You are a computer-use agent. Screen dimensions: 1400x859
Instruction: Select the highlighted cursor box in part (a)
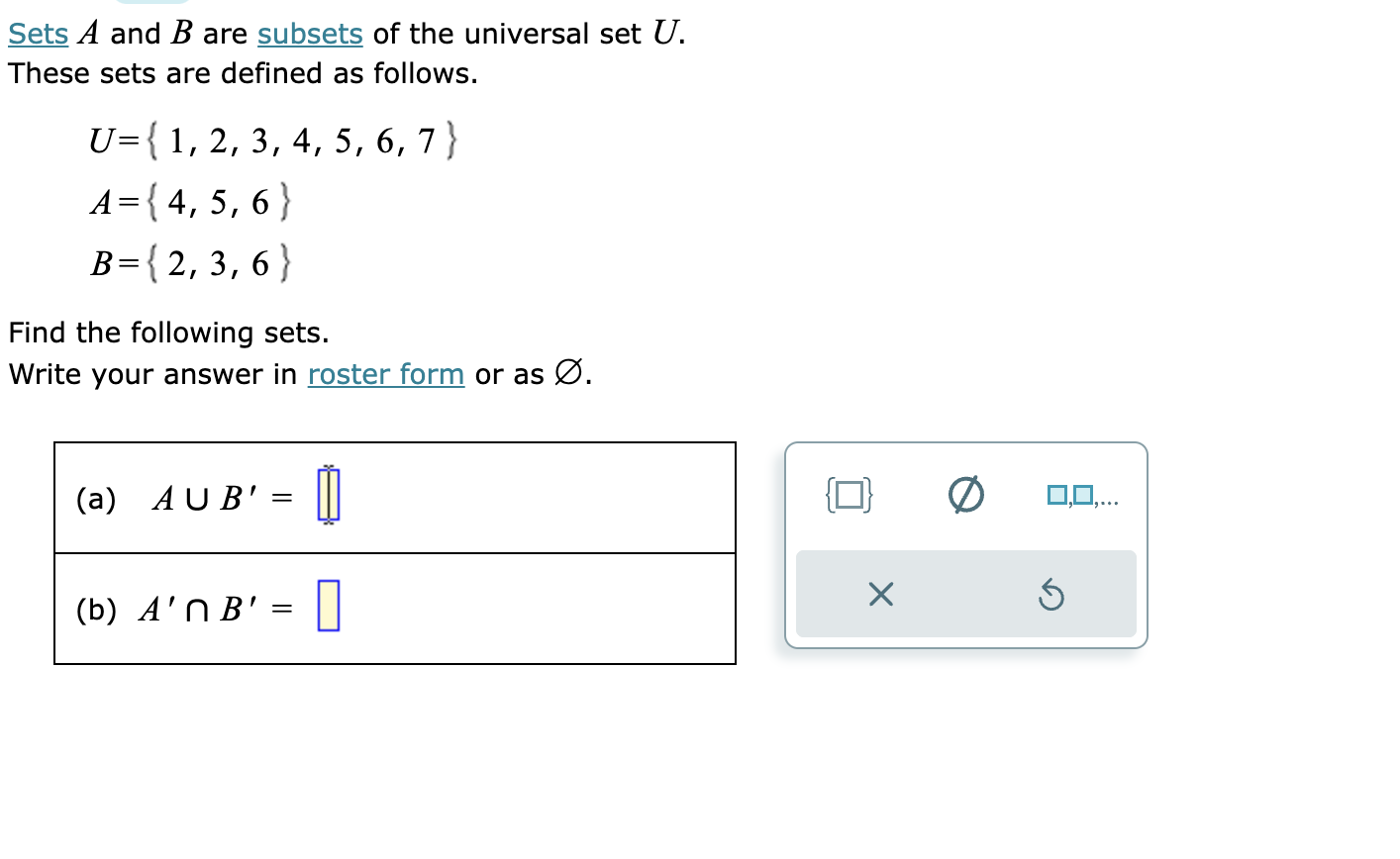pyautogui.click(x=329, y=497)
